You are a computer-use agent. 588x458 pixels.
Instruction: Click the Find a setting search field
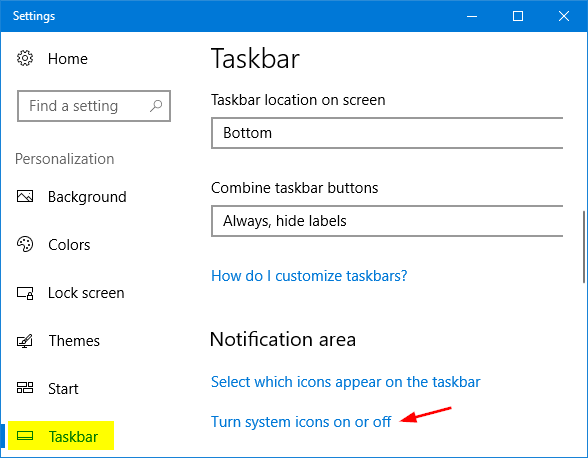click(x=94, y=106)
